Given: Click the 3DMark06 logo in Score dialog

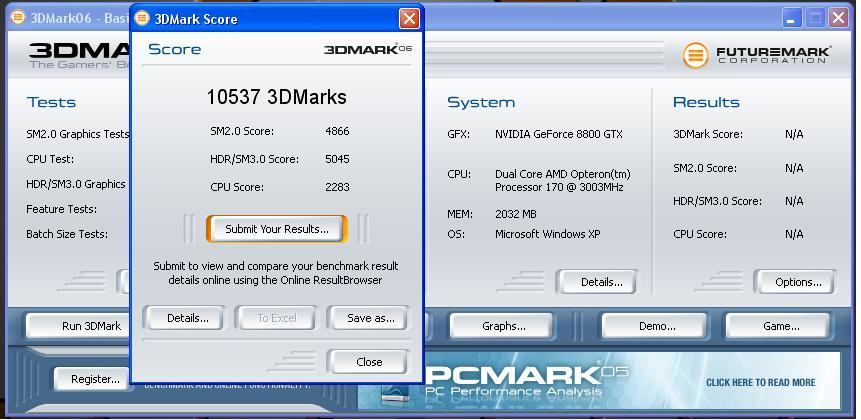Looking at the screenshot, I should click(x=368, y=49).
